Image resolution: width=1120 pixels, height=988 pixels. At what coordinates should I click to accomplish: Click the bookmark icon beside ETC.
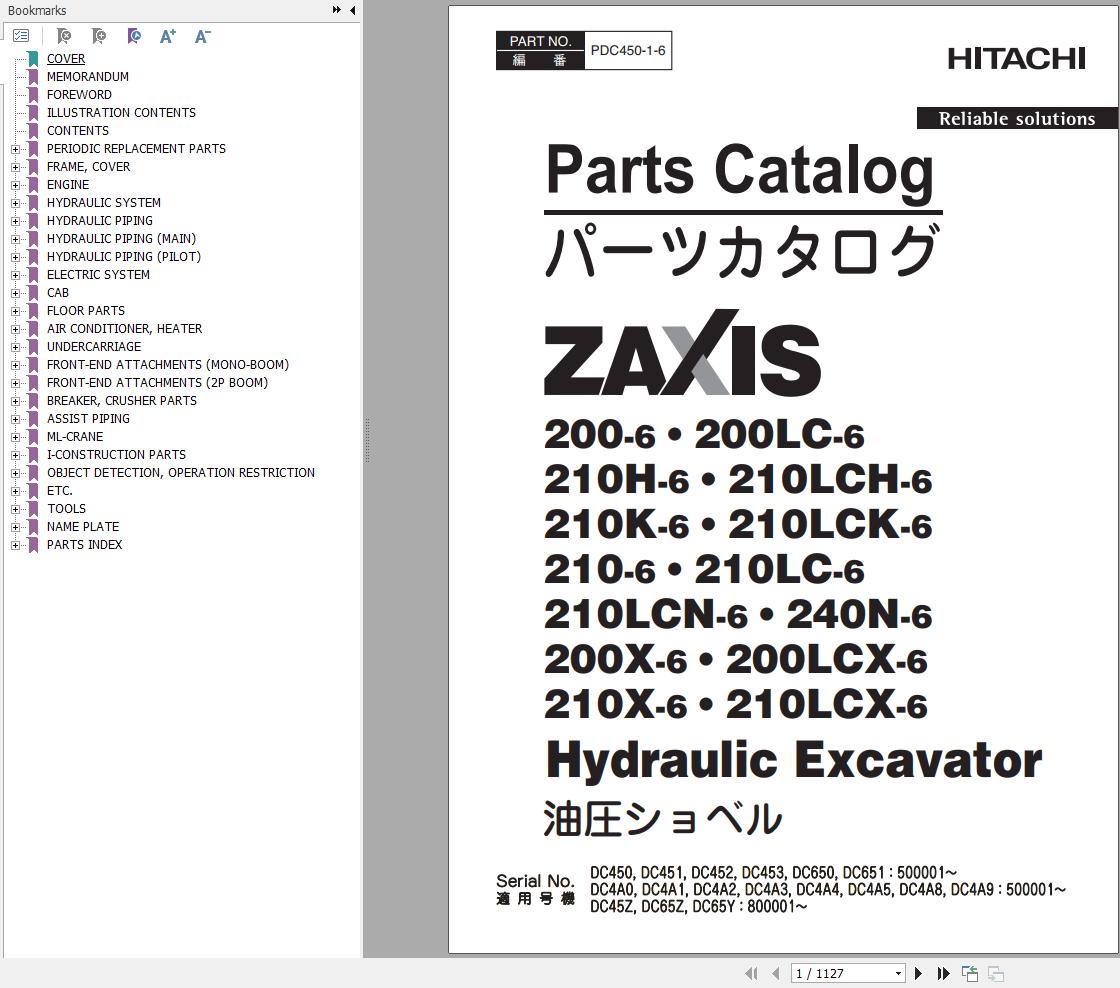(x=33, y=491)
